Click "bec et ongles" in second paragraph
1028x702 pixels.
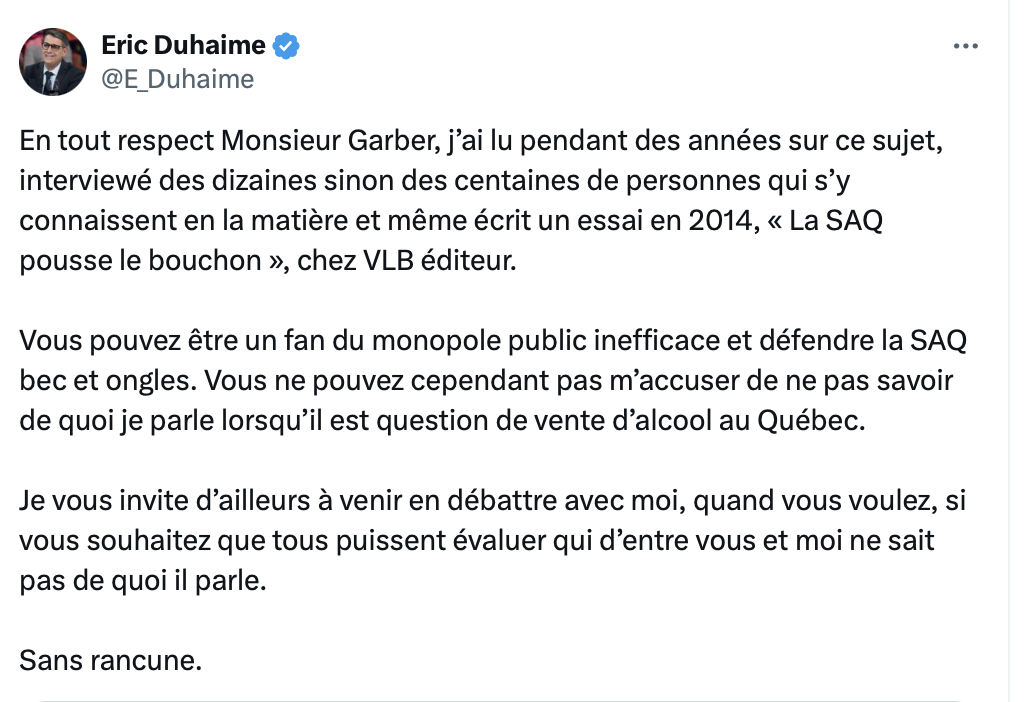pyautogui.click(x=108, y=381)
